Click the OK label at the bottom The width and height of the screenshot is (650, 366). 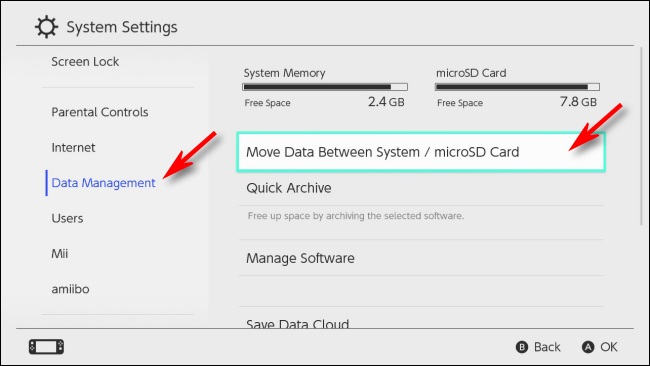(x=609, y=347)
